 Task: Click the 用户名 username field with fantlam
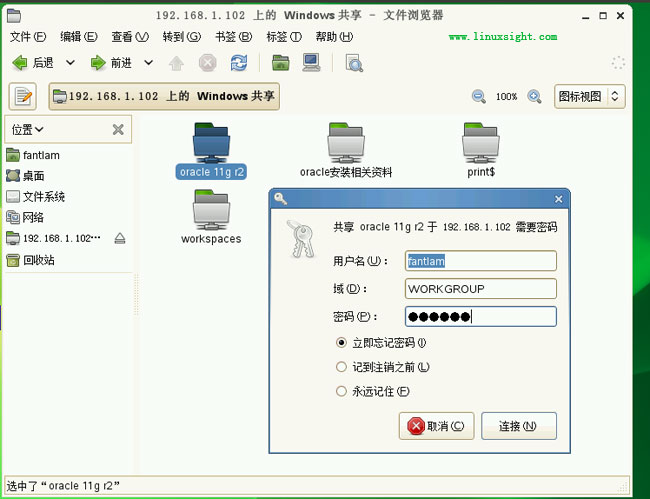pos(480,261)
